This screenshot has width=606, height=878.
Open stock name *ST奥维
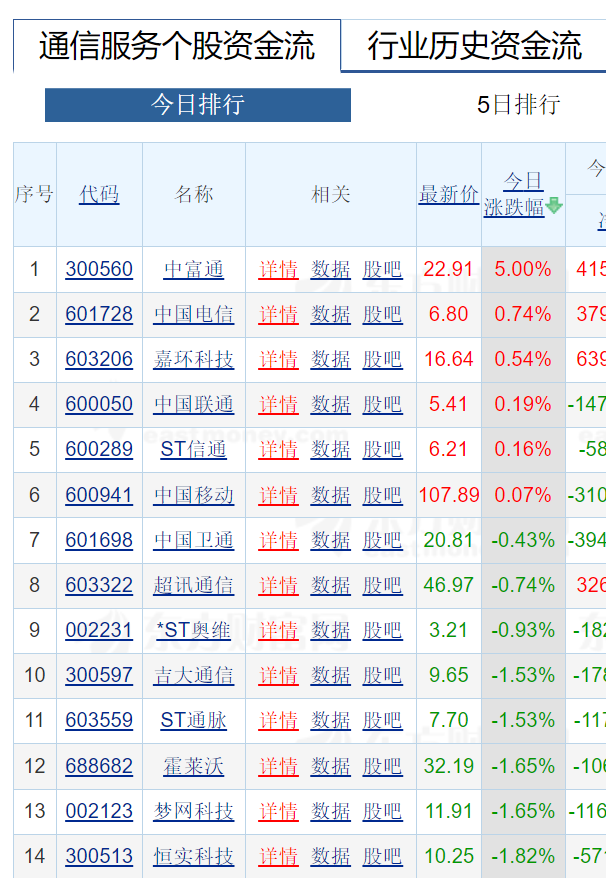[194, 630]
